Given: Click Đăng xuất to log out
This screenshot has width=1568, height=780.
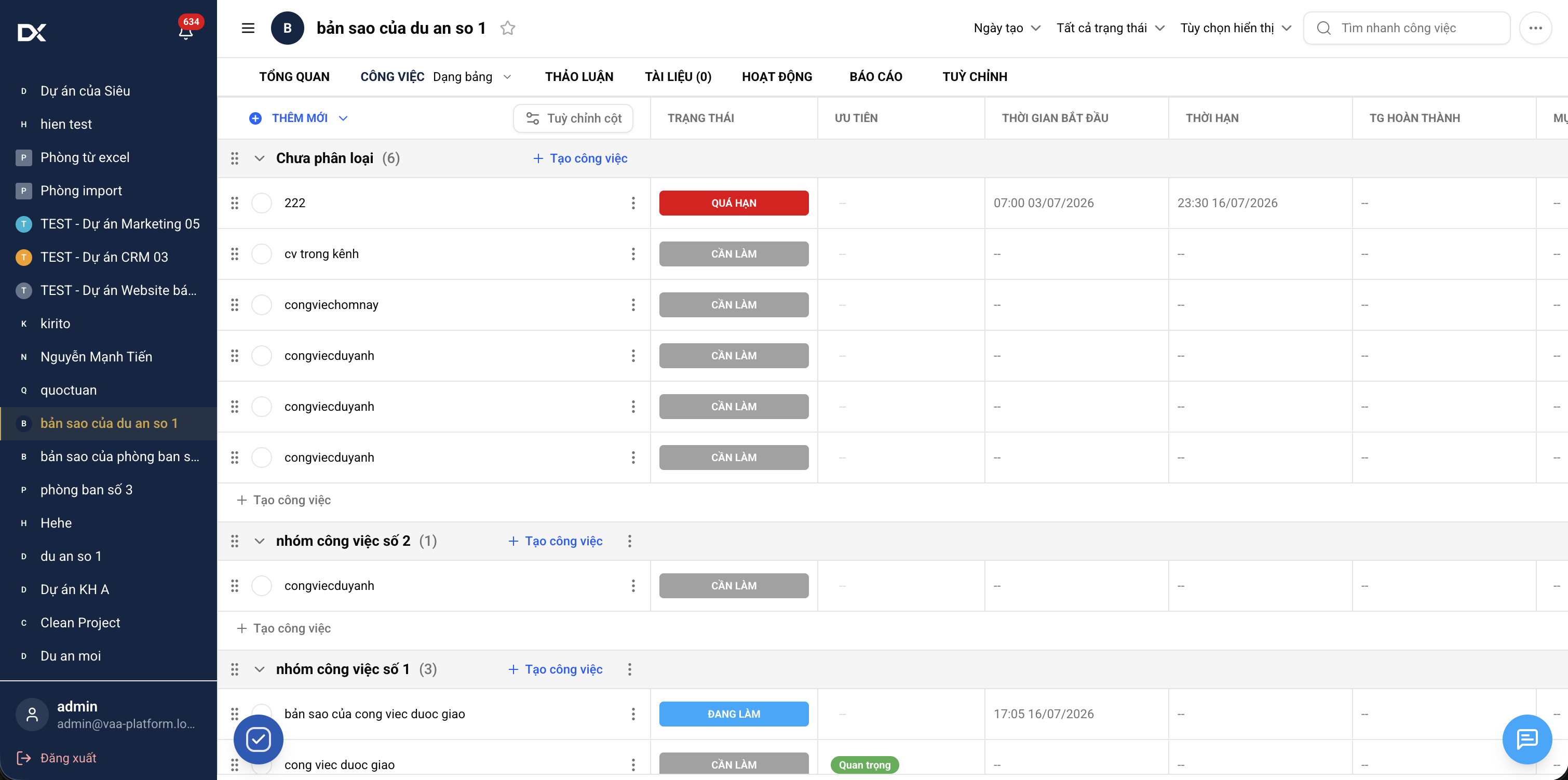Looking at the screenshot, I should pos(57,758).
